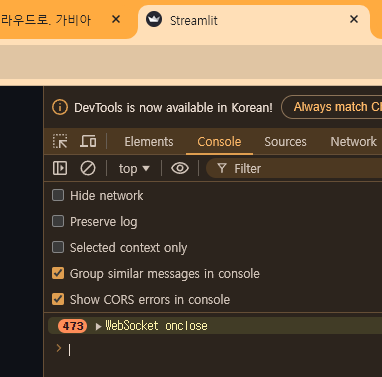Focus the console Filter input field

(x=294, y=168)
